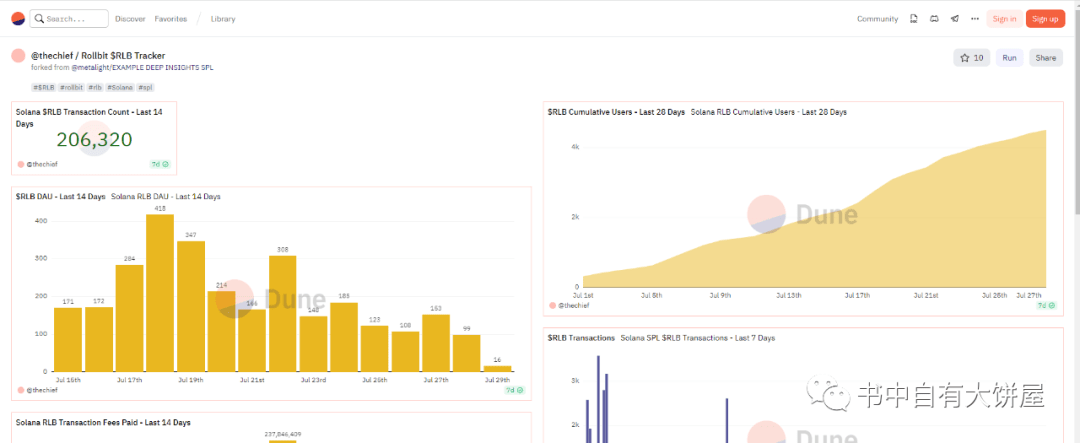The width and height of the screenshot is (1080, 443).
Task: Click the 7d refresh badge on DAU chart
Action: tap(515, 390)
